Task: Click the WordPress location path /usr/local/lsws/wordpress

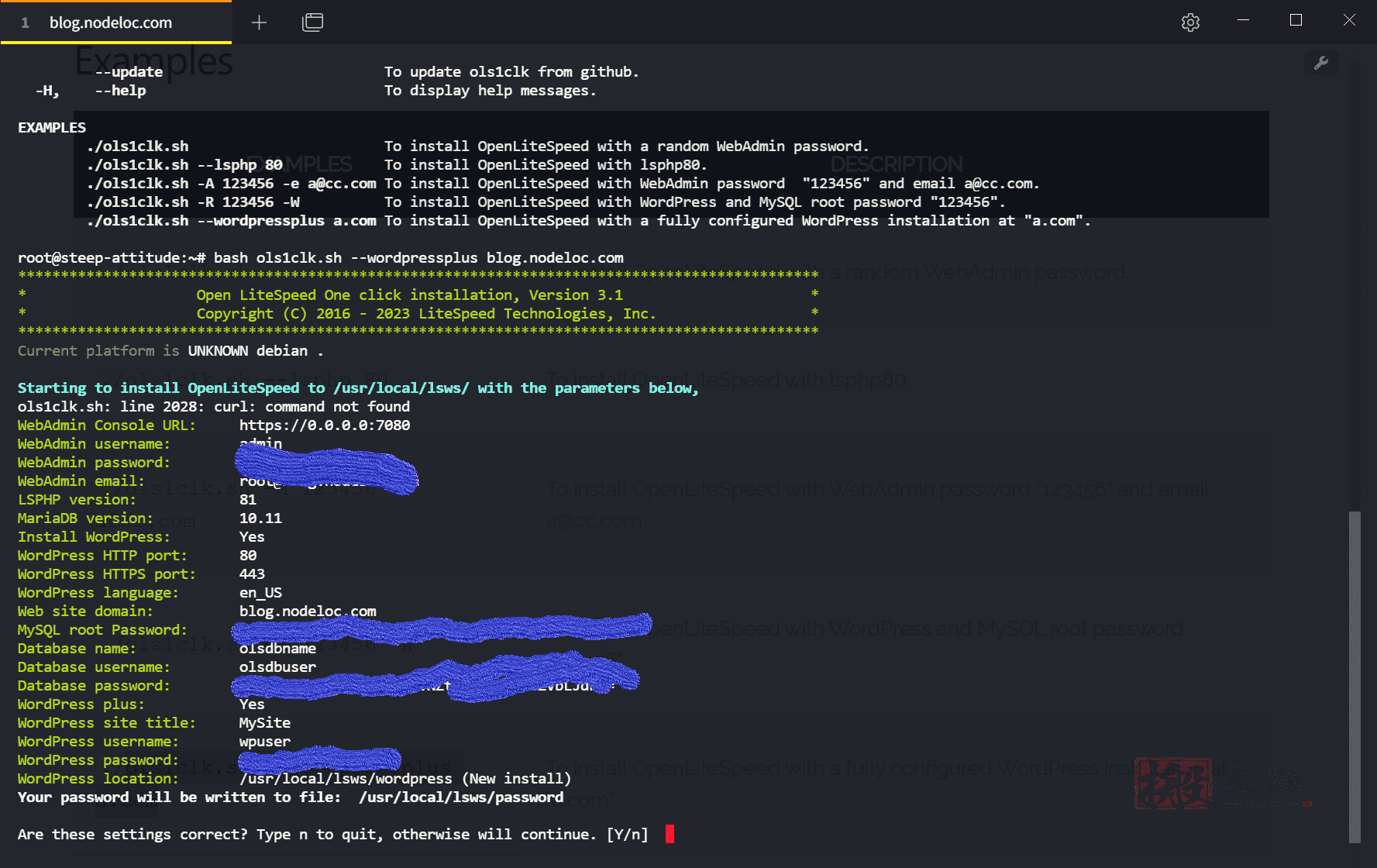Action: tap(346, 778)
